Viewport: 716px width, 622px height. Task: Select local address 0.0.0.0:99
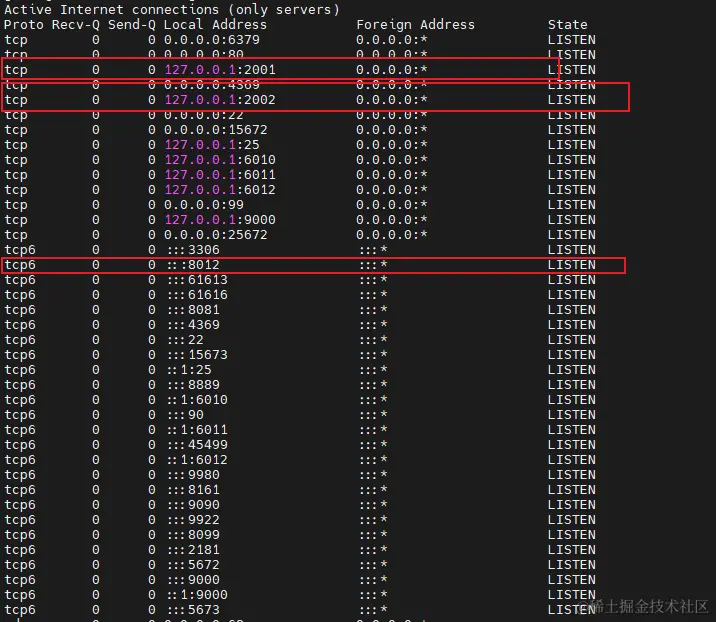[204, 205]
